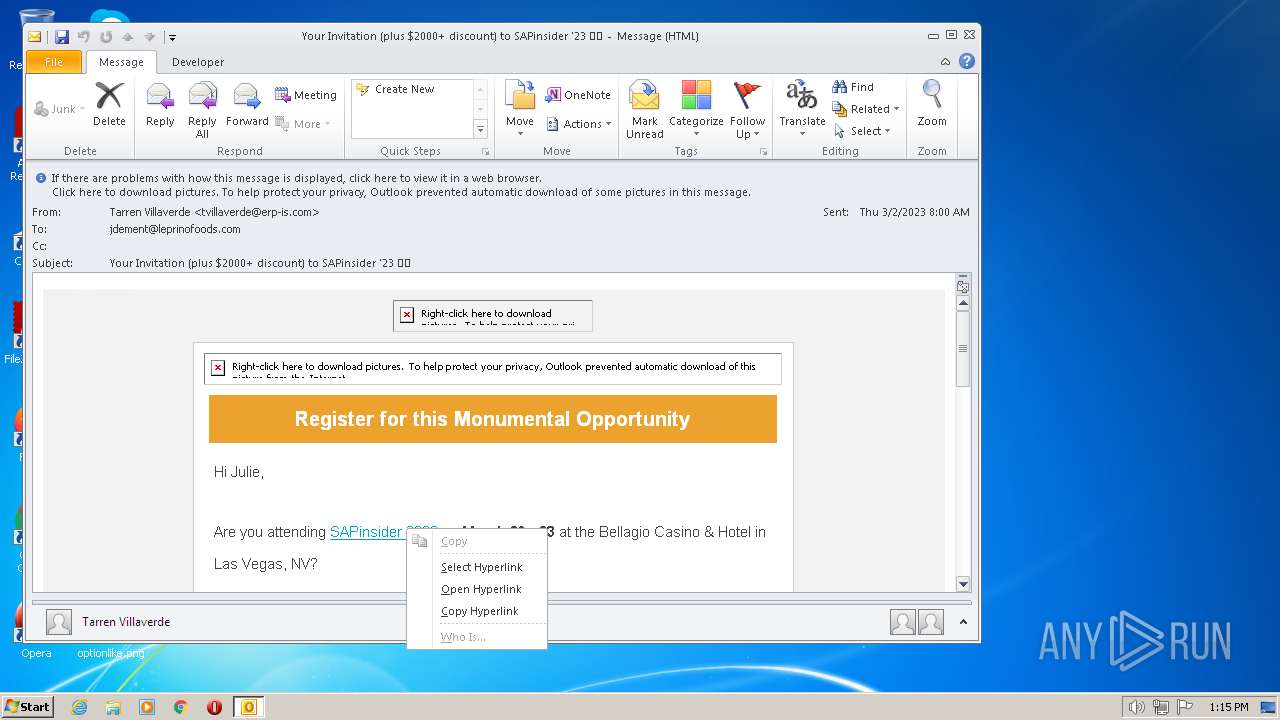1280x720 pixels.
Task: Click the active Outlook taskbar button
Action: [x=248, y=707]
